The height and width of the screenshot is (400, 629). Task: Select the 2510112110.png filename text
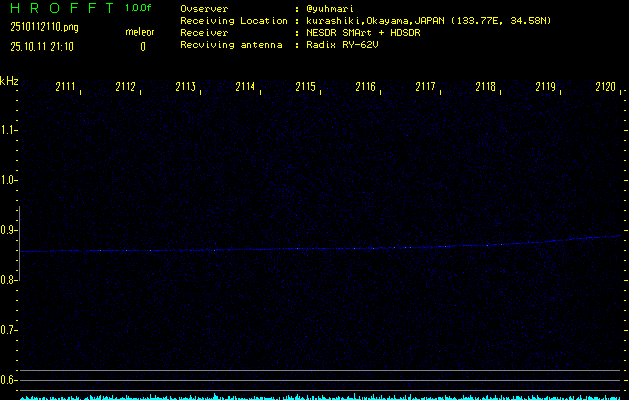coord(43,27)
